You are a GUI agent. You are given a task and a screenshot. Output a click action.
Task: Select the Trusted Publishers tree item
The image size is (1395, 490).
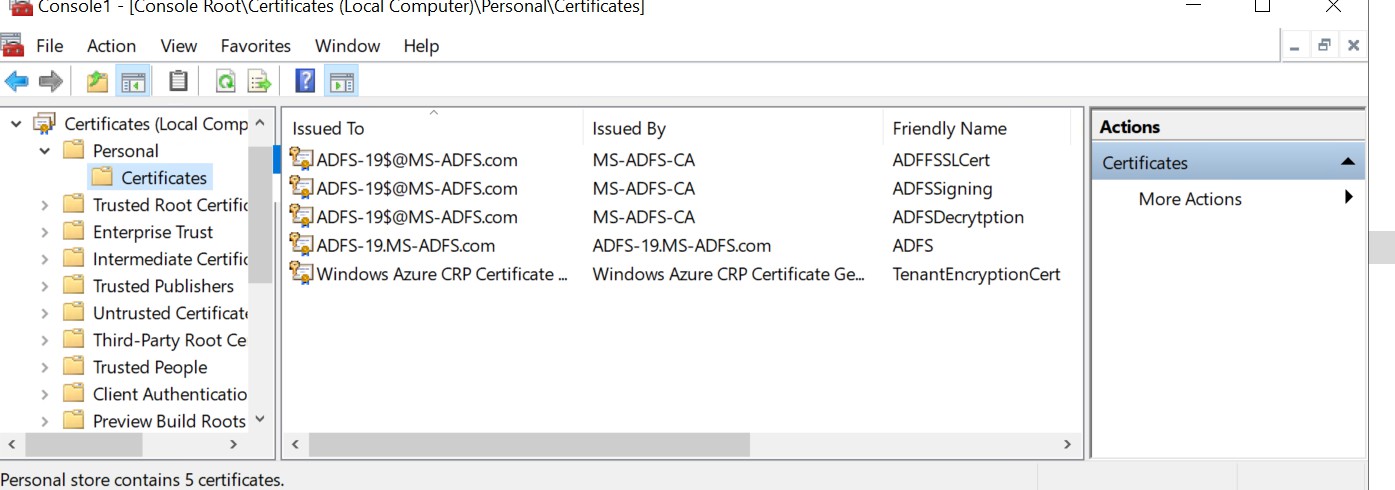163,286
